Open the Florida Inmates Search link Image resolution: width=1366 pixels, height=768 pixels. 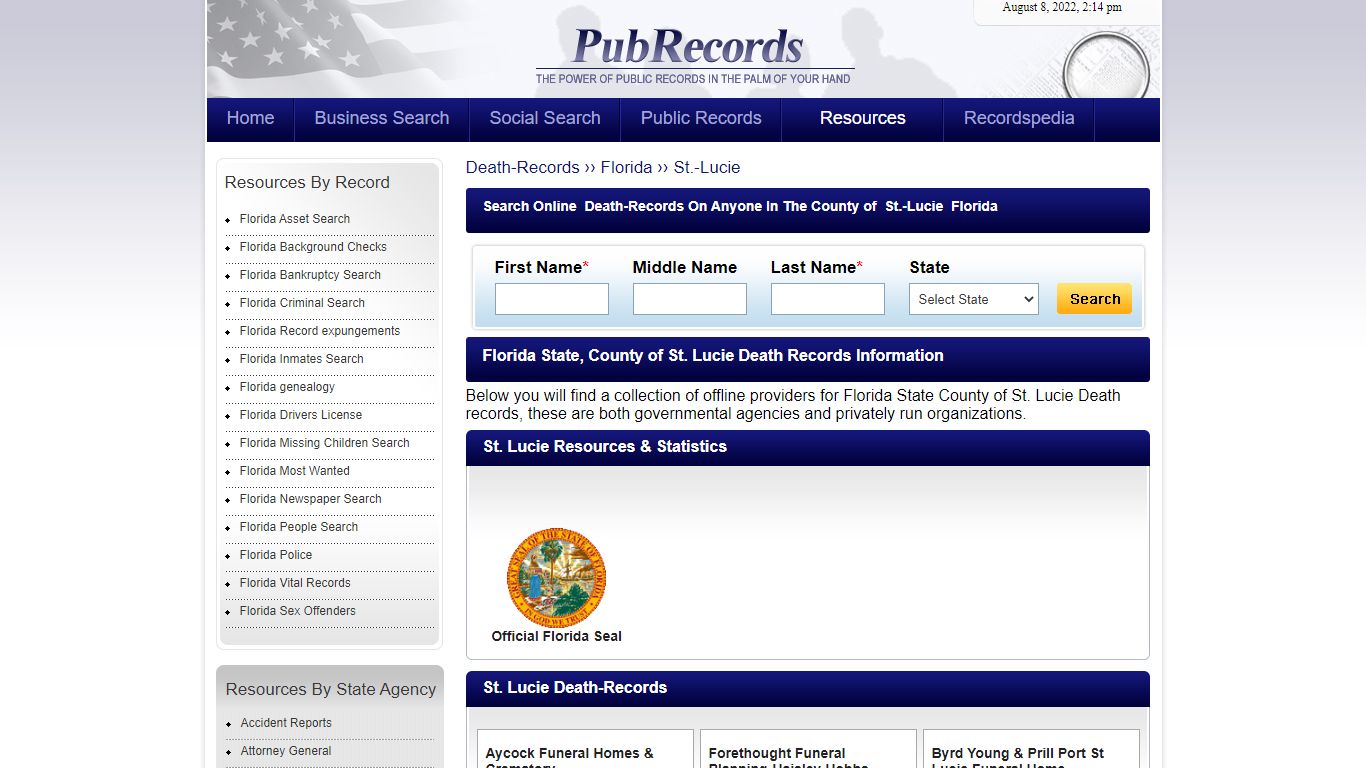[302, 359]
